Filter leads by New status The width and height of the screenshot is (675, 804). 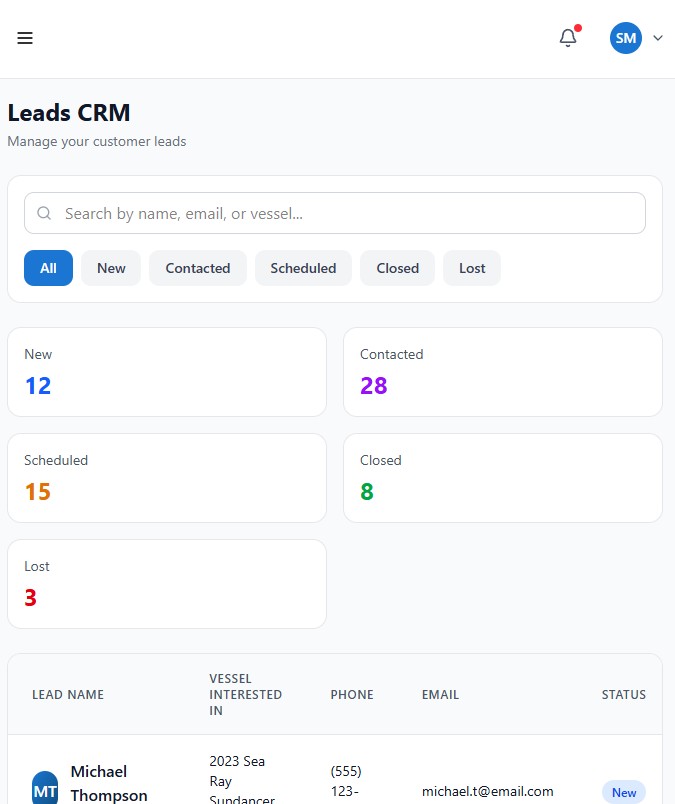point(111,268)
